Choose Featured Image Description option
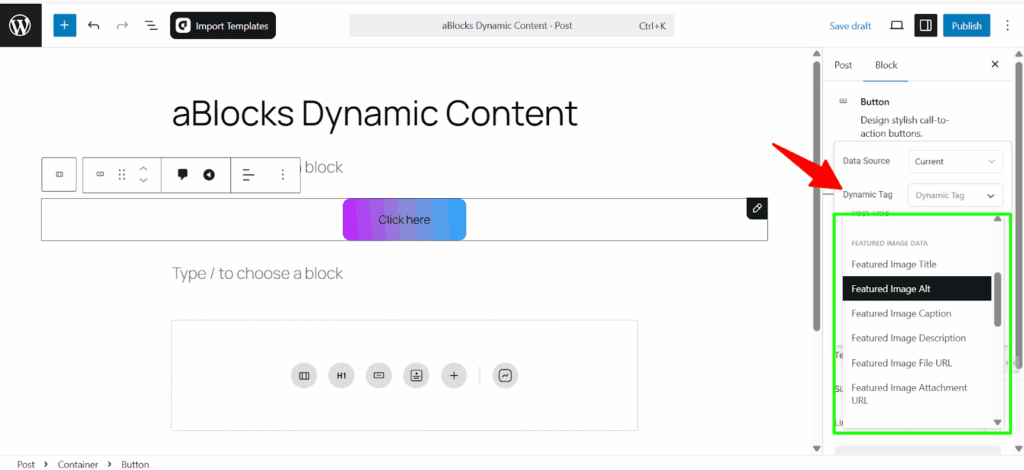1024x470 pixels. 917,338
